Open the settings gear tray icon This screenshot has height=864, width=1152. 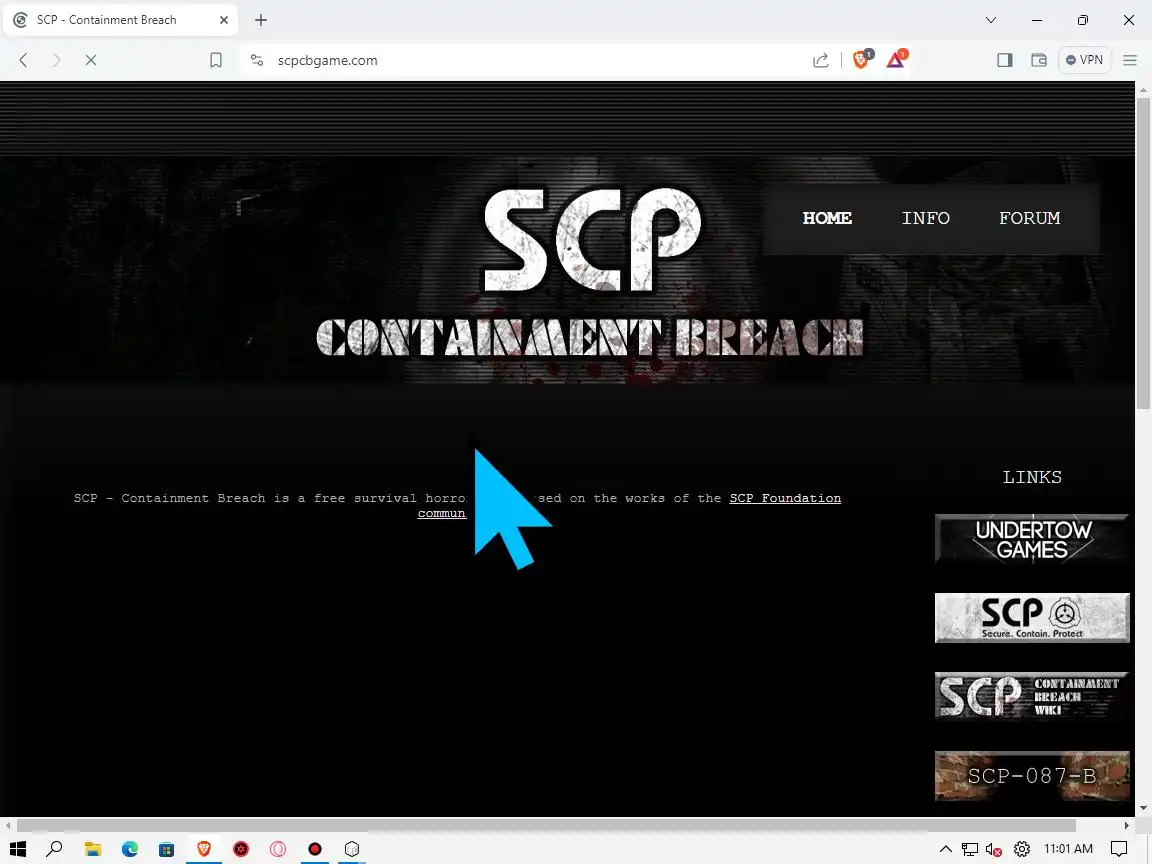pyautogui.click(x=1022, y=849)
